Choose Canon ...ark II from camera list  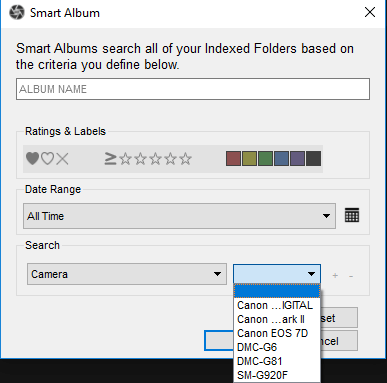point(277,319)
